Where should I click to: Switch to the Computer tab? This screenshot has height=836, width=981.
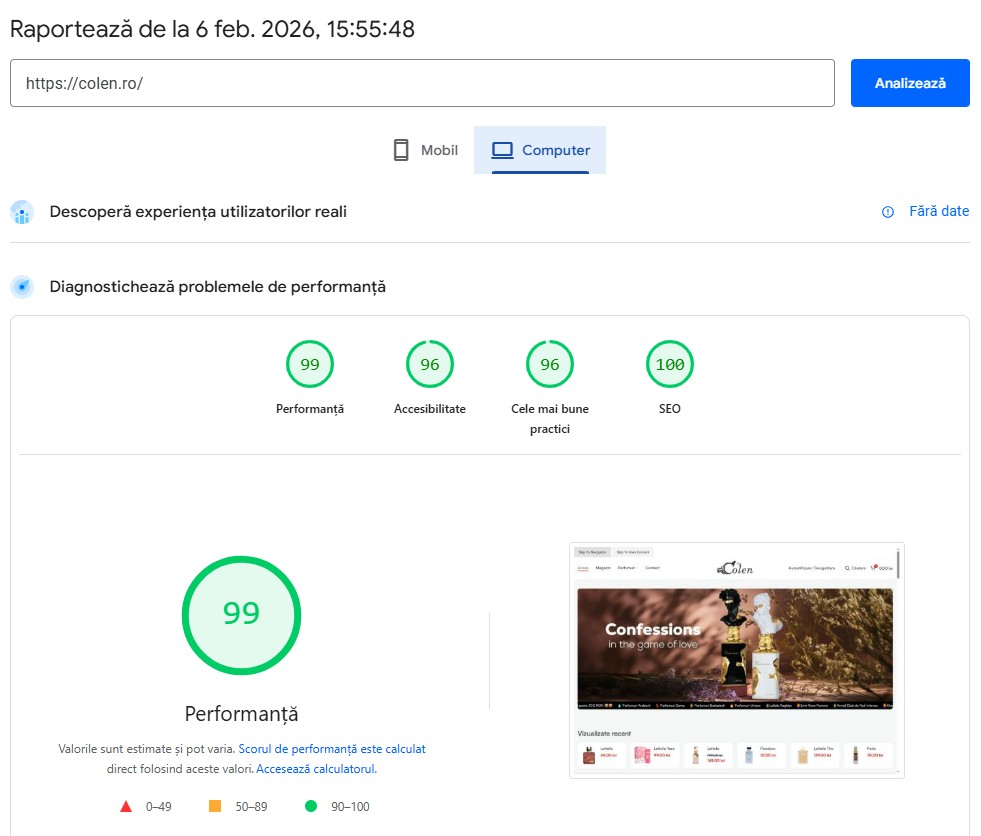click(x=540, y=150)
